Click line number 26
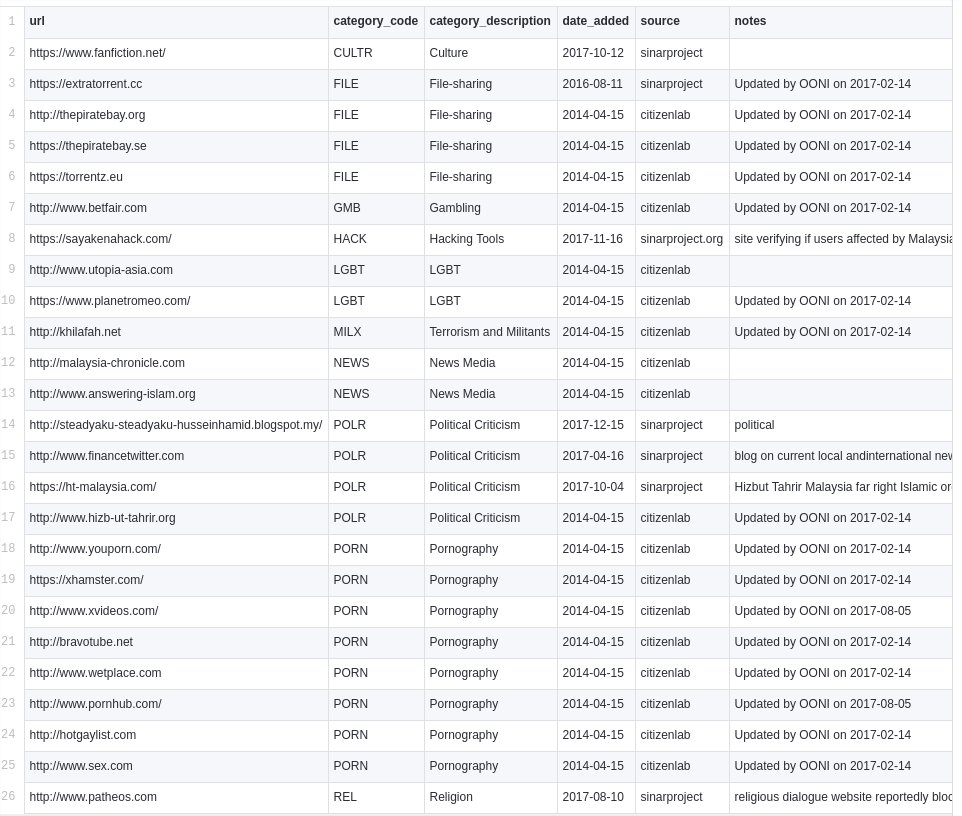The height and width of the screenshot is (816, 962). 9,796
